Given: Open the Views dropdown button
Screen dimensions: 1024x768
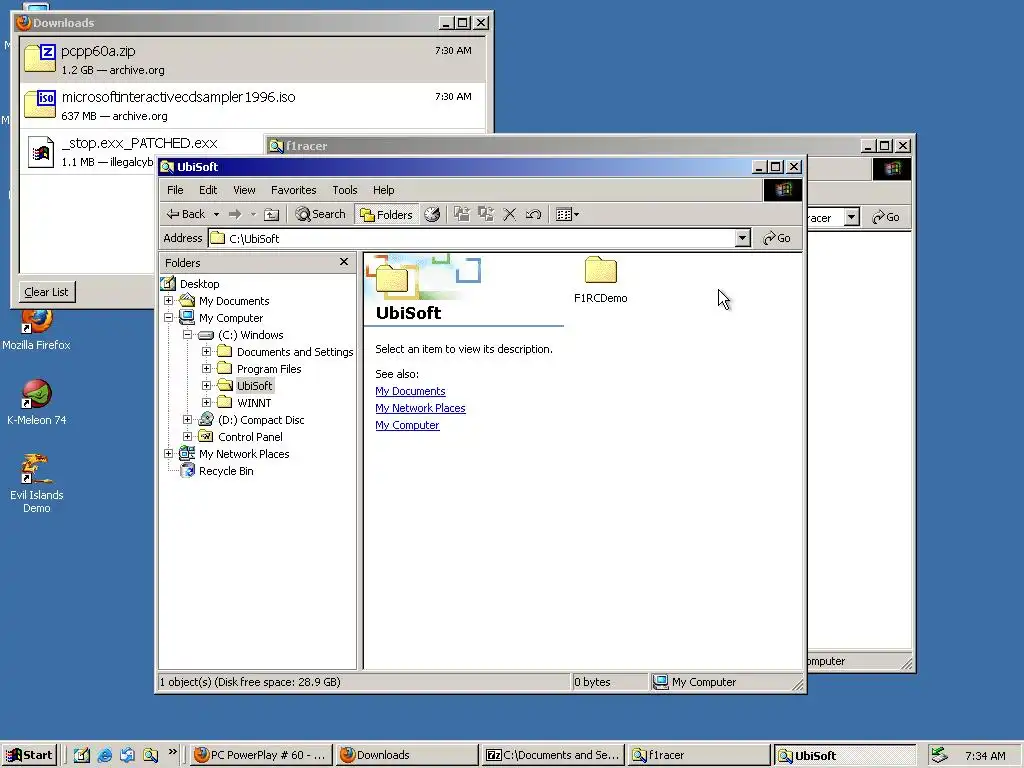Looking at the screenshot, I should (x=567, y=214).
